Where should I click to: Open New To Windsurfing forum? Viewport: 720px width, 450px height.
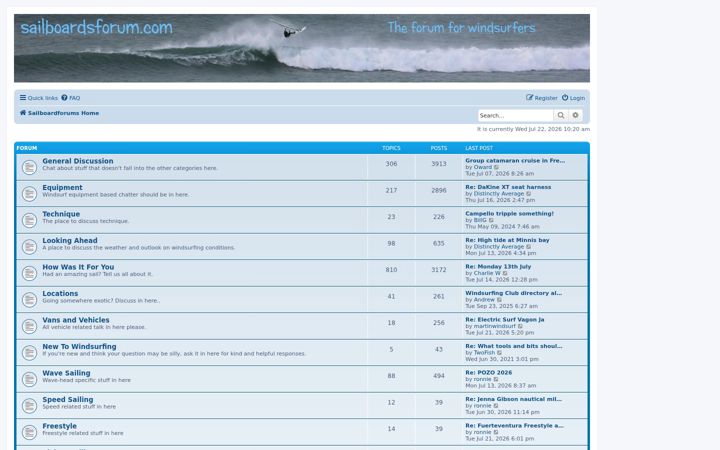[x=79, y=347]
